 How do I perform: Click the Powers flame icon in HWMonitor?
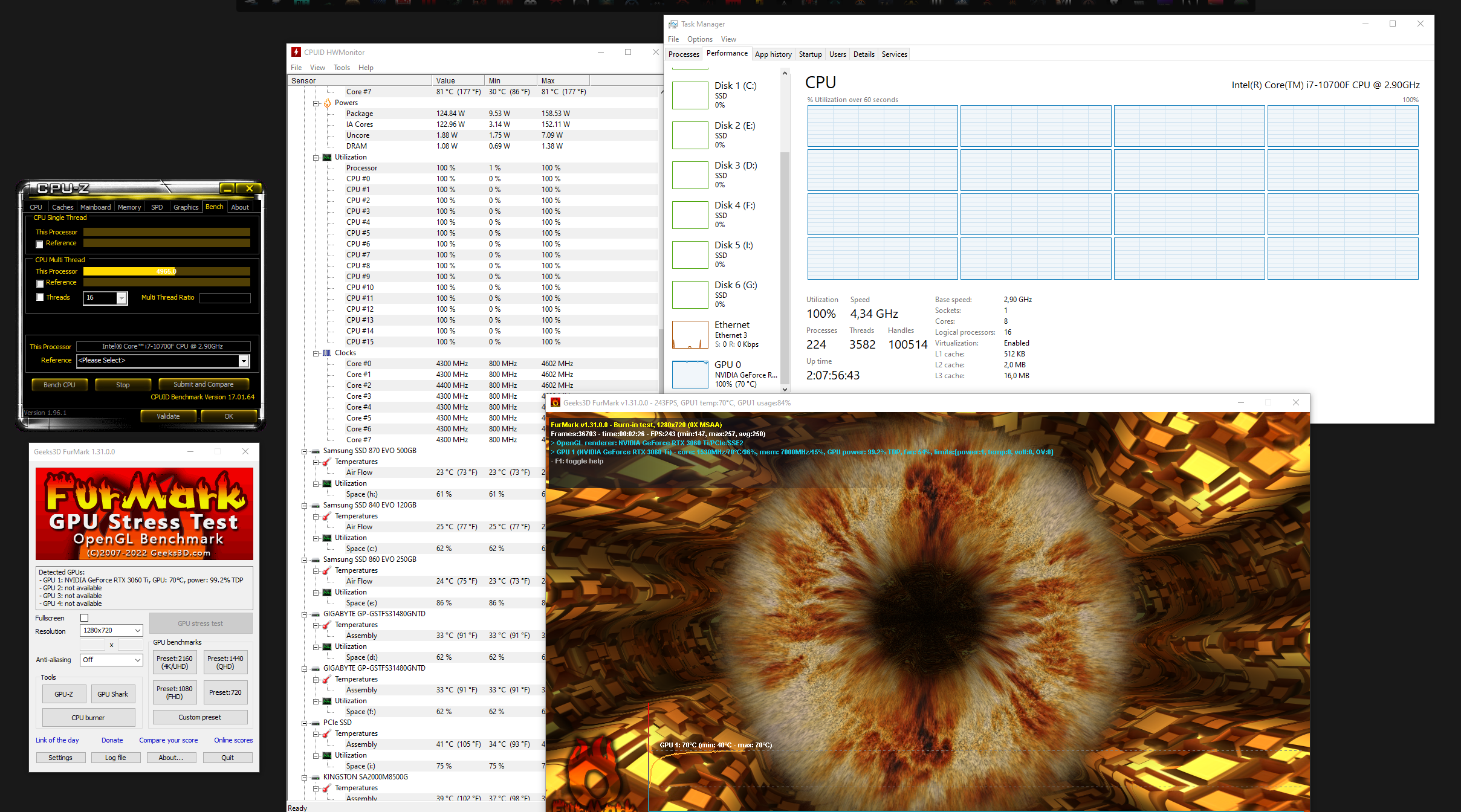tap(327, 103)
